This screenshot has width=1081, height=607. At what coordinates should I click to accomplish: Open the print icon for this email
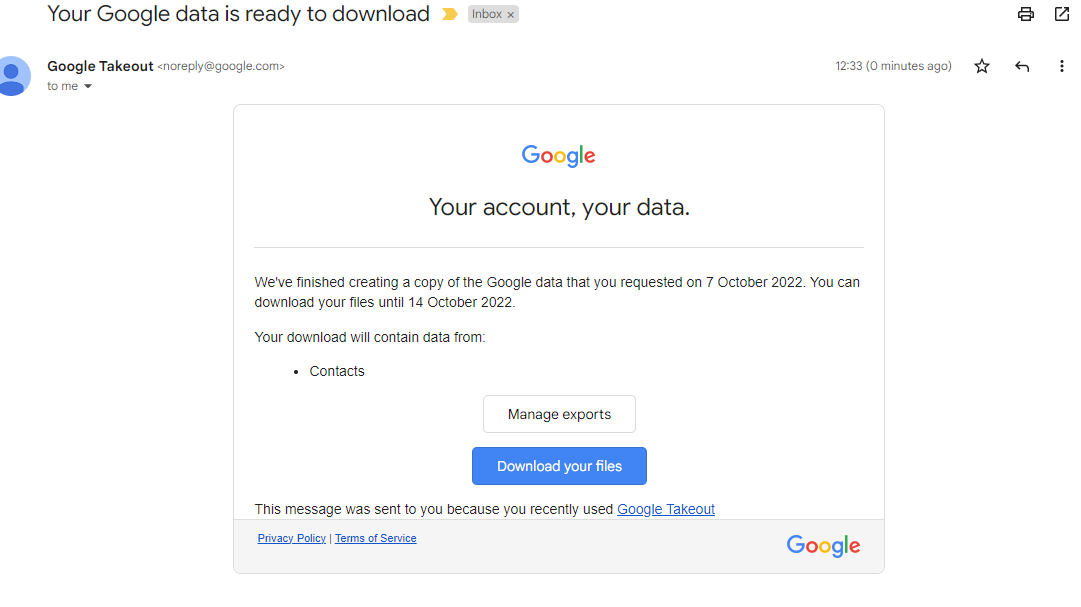point(1025,14)
